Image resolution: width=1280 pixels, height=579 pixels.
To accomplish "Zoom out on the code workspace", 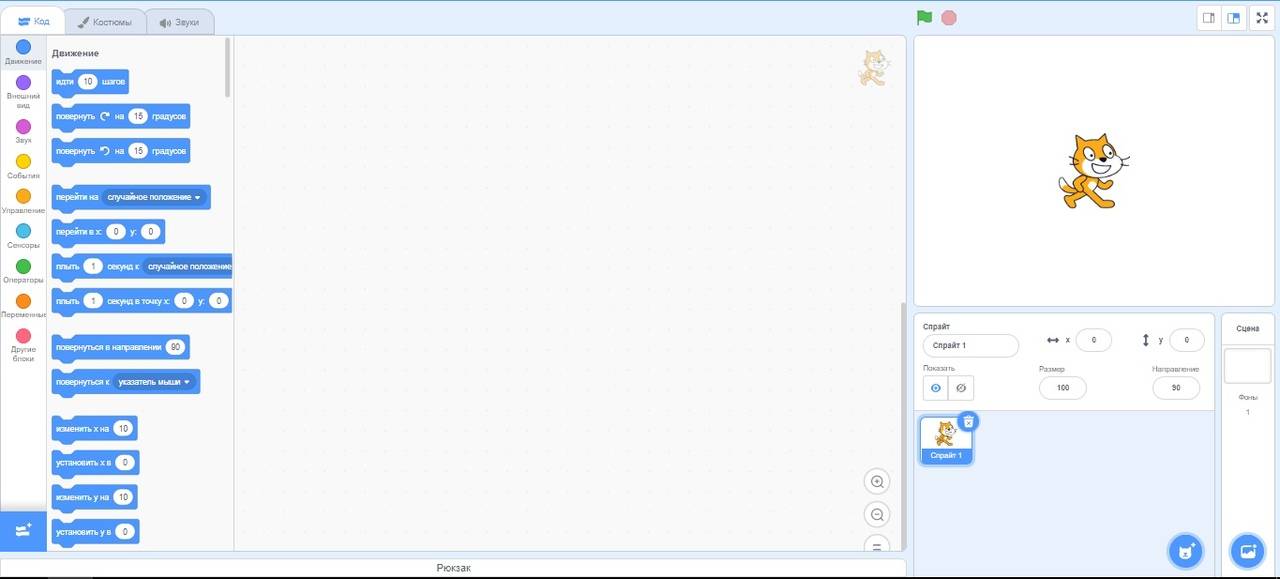I will pos(877,515).
